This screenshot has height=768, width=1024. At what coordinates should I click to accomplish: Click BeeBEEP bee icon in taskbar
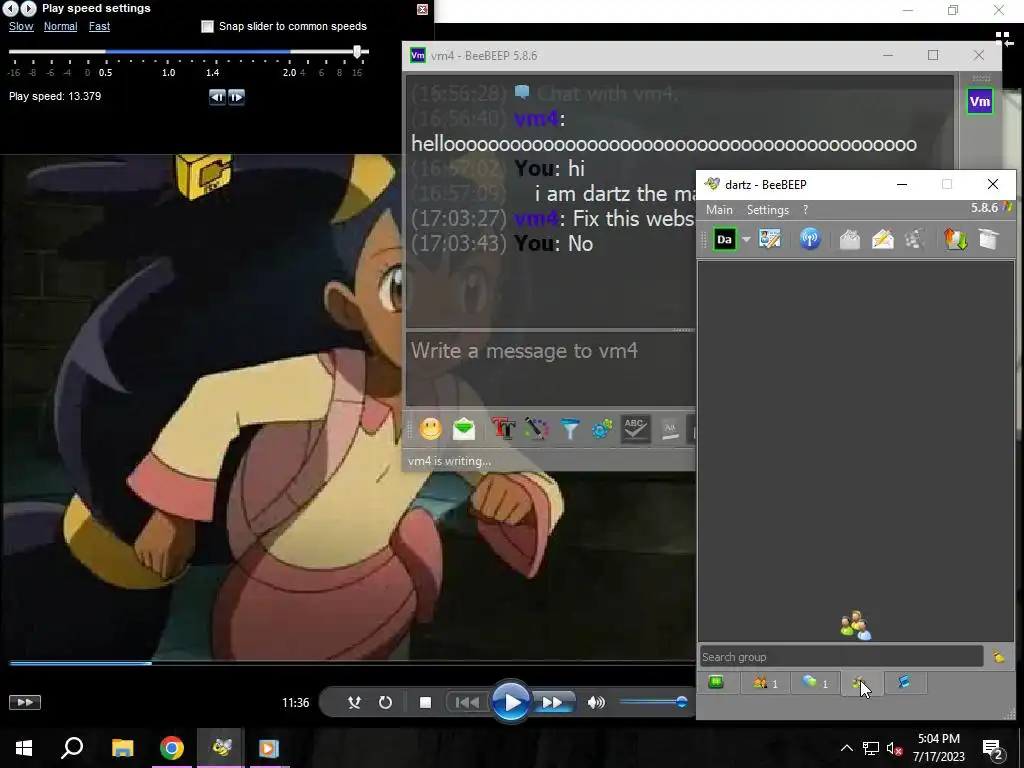click(x=221, y=748)
